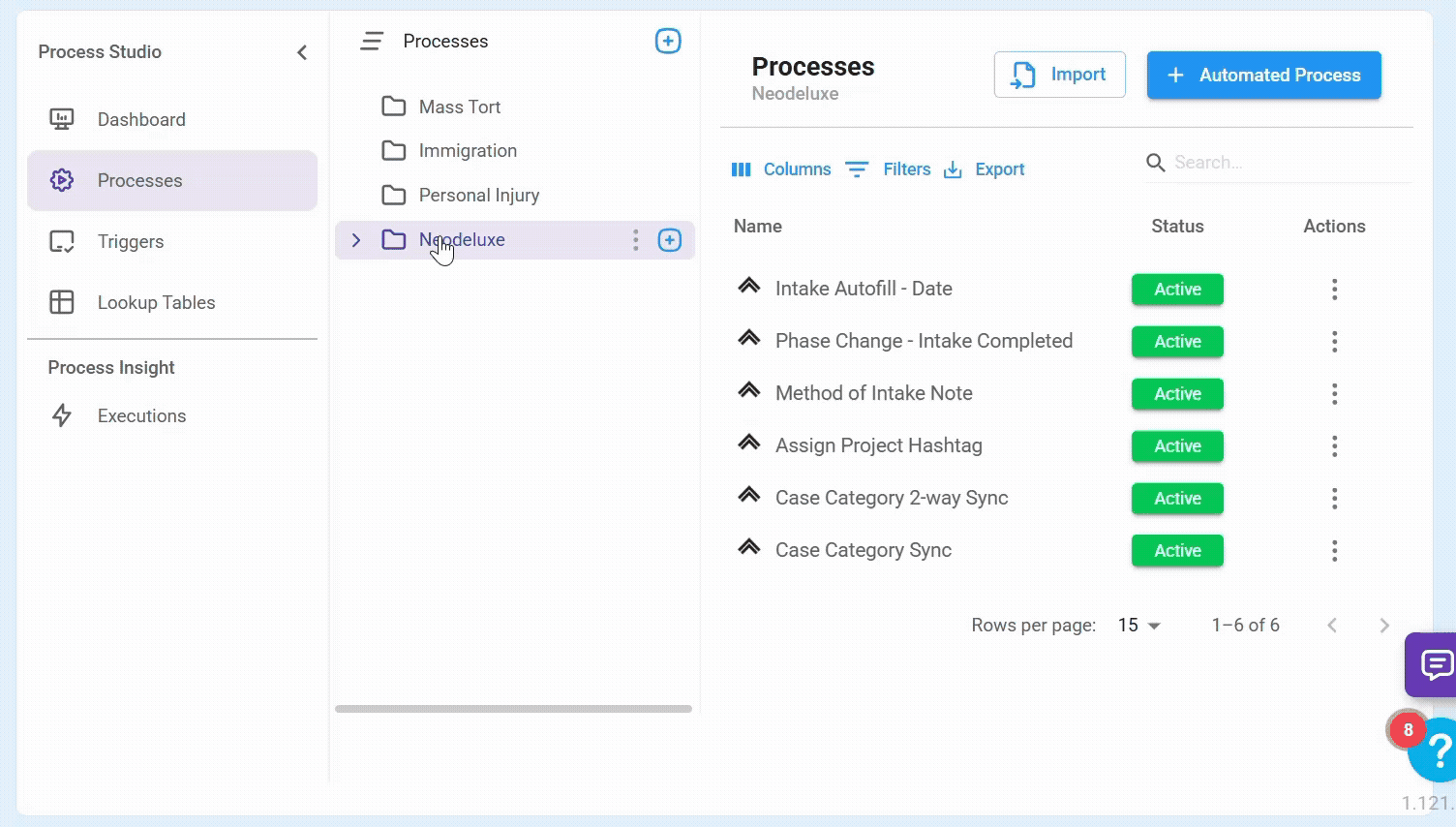Image resolution: width=1456 pixels, height=827 pixels.
Task: Go to Dashboard in sidebar
Action: coord(141,120)
